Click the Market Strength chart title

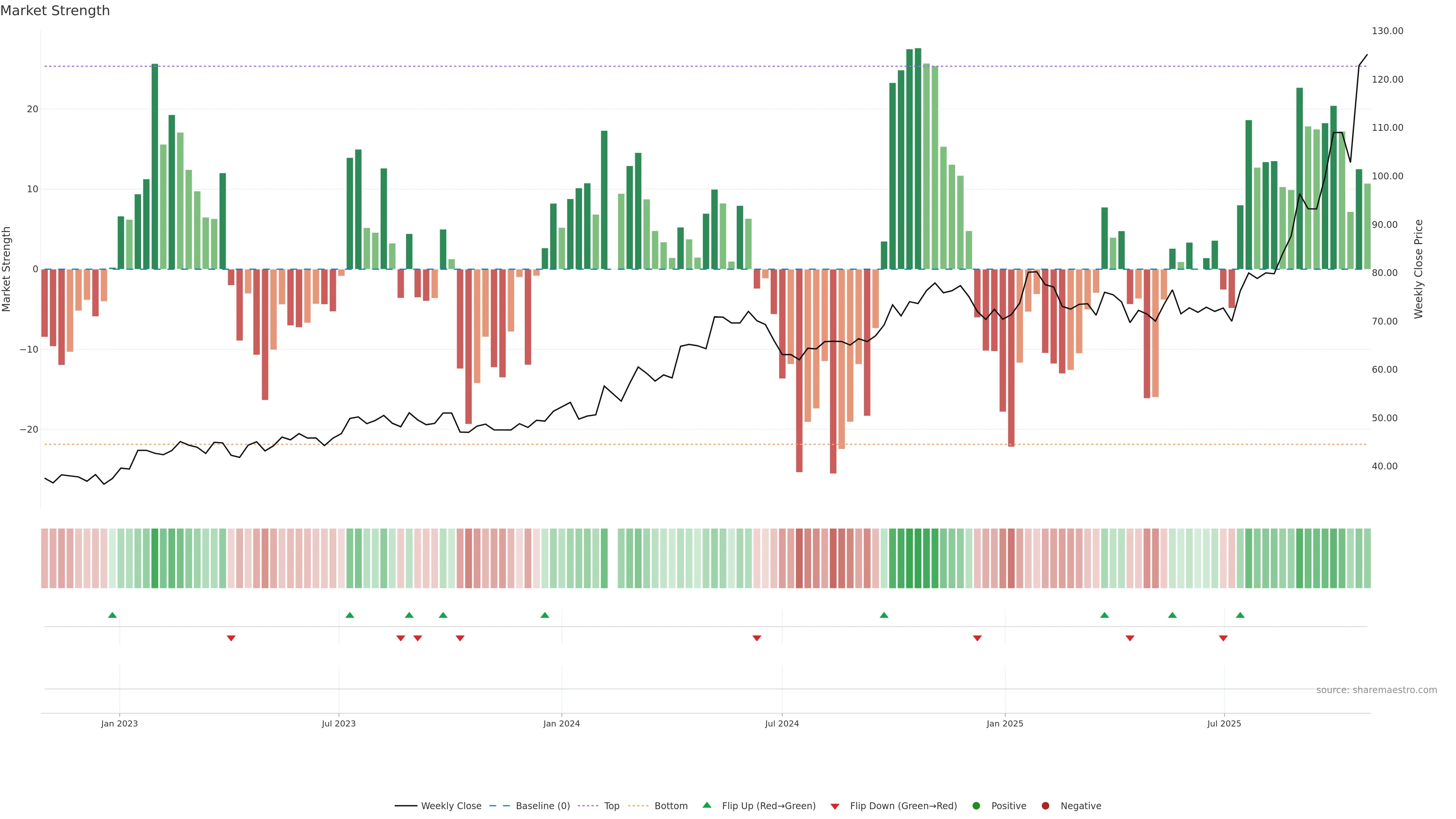click(55, 11)
